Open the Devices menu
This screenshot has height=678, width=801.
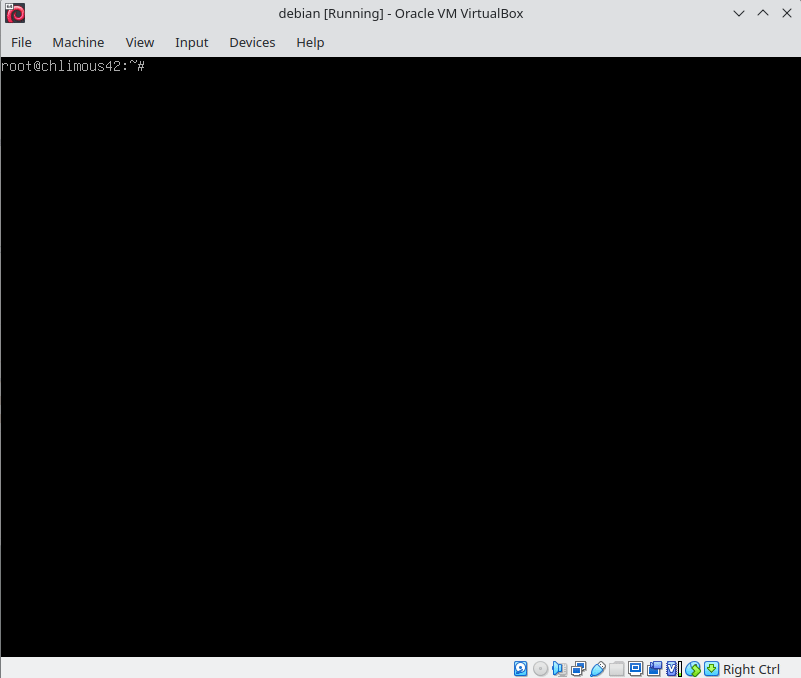click(252, 42)
